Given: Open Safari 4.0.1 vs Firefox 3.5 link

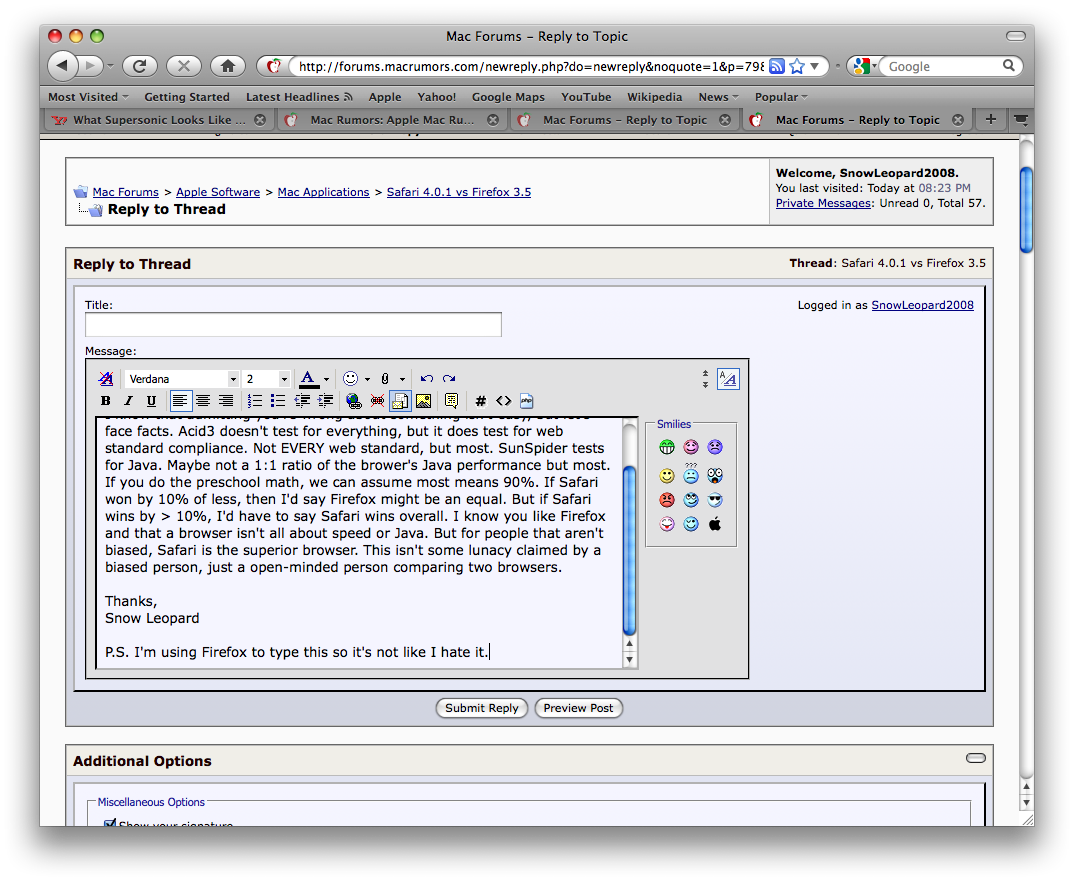Looking at the screenshot, I should pyautogui.click(x=459, y=192).
